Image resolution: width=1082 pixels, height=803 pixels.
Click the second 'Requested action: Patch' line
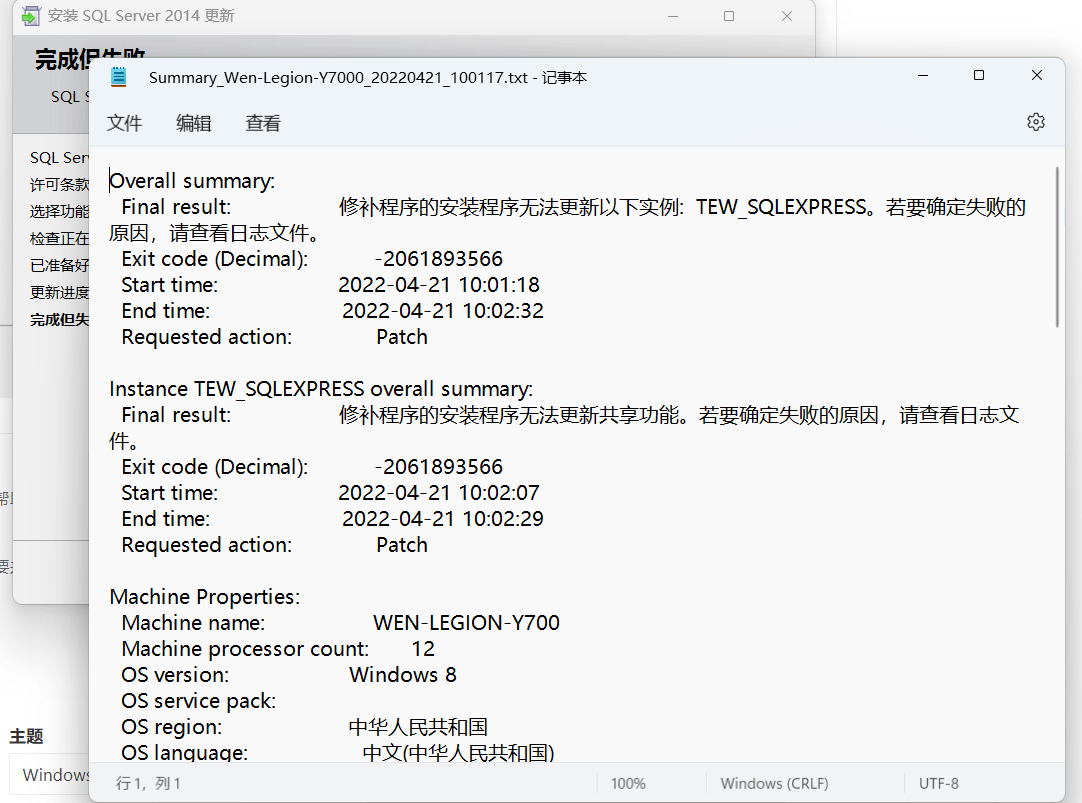[275, 545]
